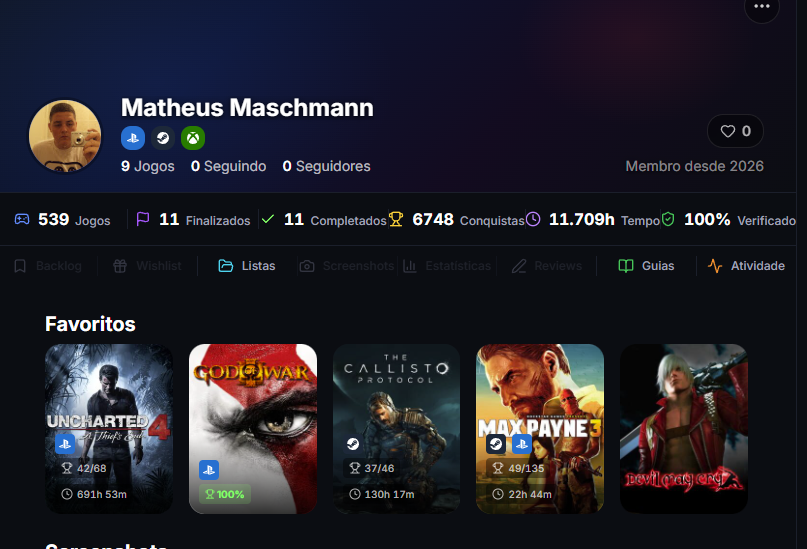Open the three-dots more options menu
Viewport: 807px width, 549px height.
coord(762,7)
